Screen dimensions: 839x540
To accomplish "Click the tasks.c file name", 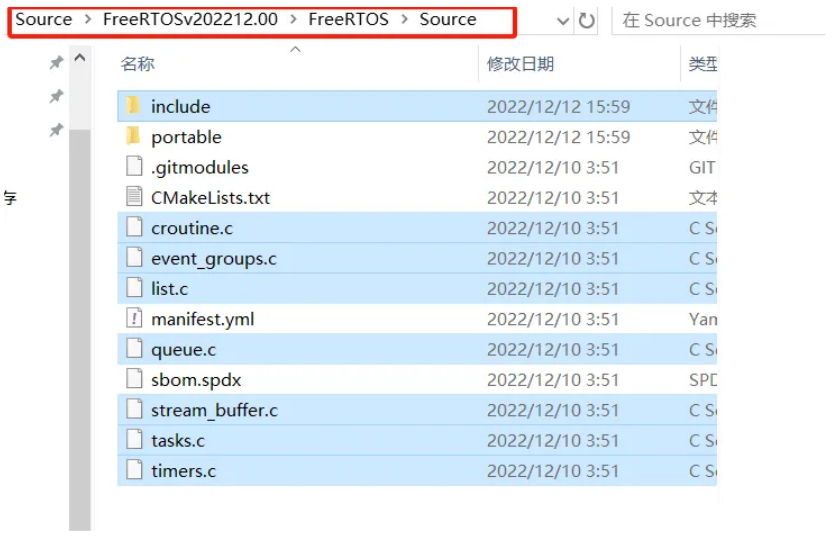I will click(x=178, y=441).
